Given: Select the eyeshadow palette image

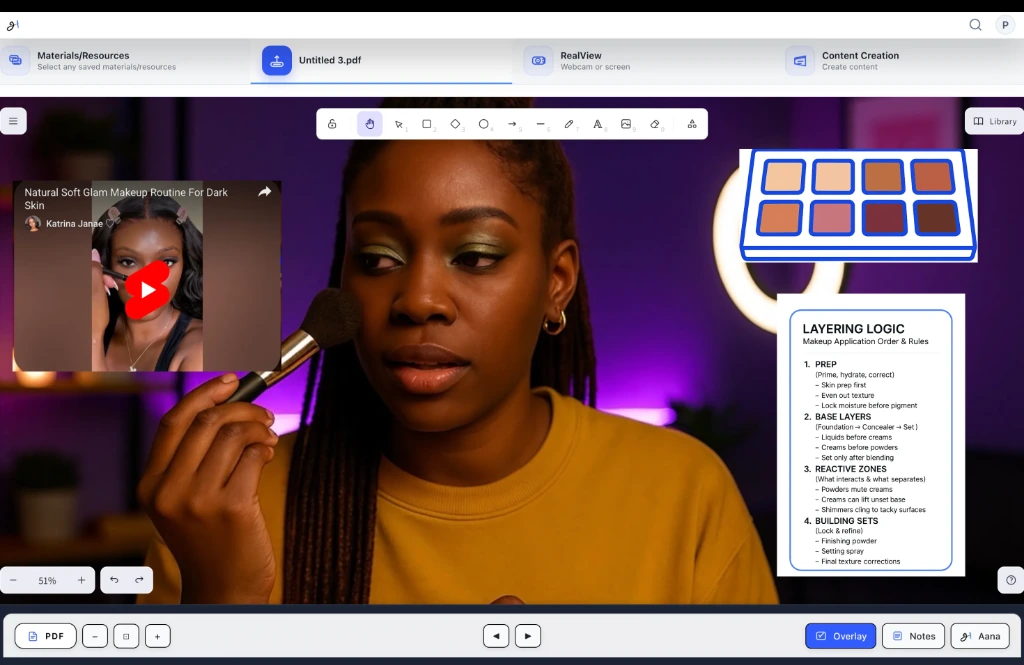Looking at the screenshot, I should (x=858, y=205).
